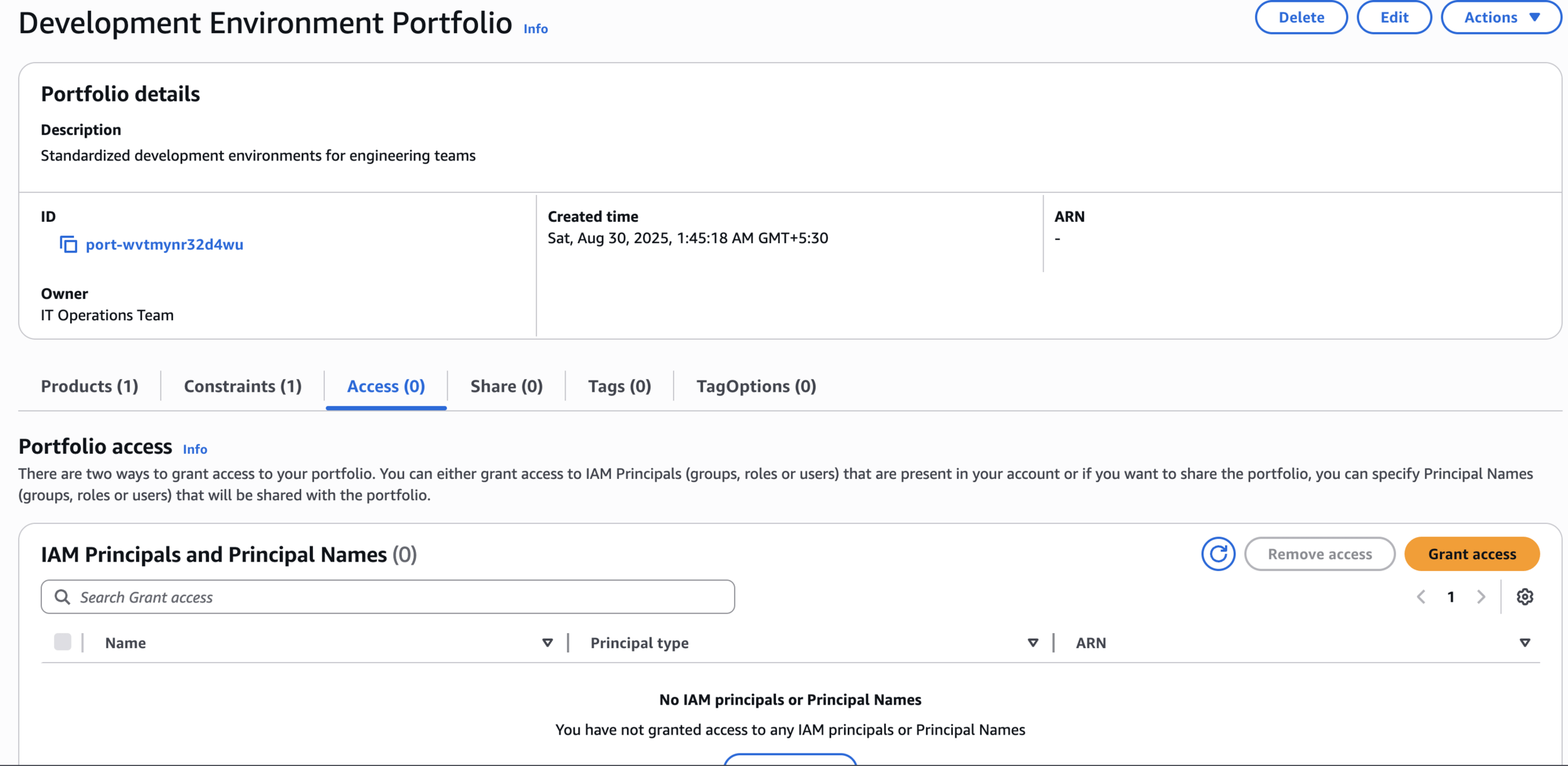The width and height of the screenshot is (1568, 766).
Task: Click the refresh icon for IAM principals
Action: (1217, 554)
